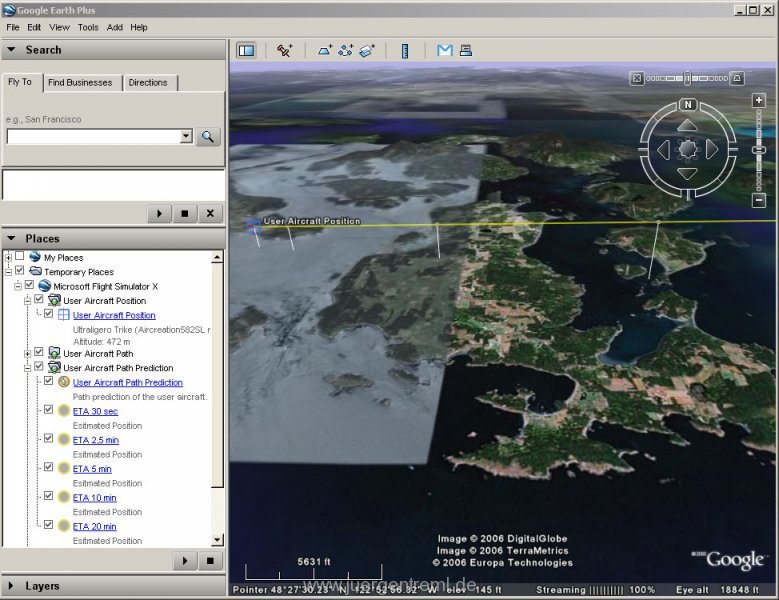Click the User Aircraft Position link
Viewport: 779px width, 600px height.
[114, 315]
